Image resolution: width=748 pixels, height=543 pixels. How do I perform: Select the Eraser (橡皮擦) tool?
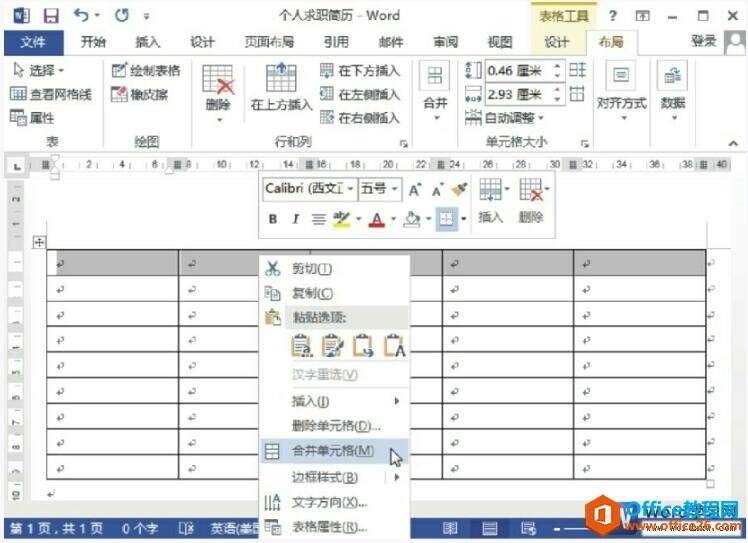[139, 94]
